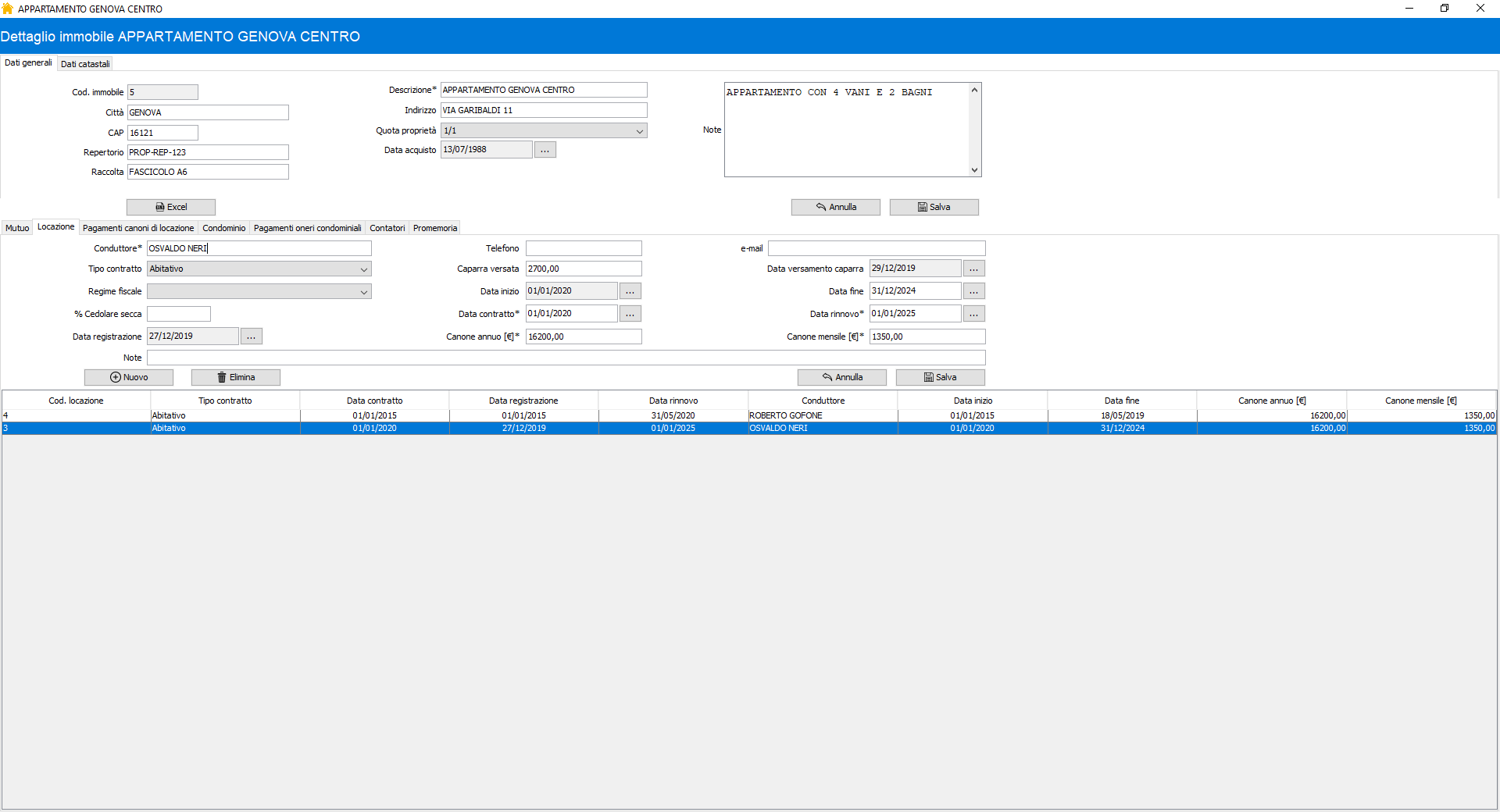Save property details with the upper Salva button
The height and width of the screenshot is (812, 1500).
pyautogui.click(x=934, y=207)
